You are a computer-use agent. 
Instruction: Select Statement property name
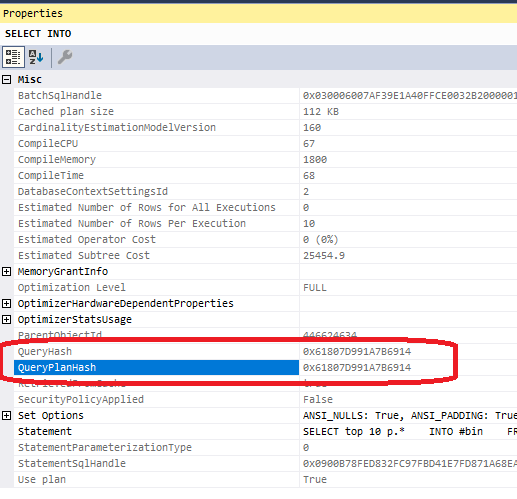tap(45, 432)
